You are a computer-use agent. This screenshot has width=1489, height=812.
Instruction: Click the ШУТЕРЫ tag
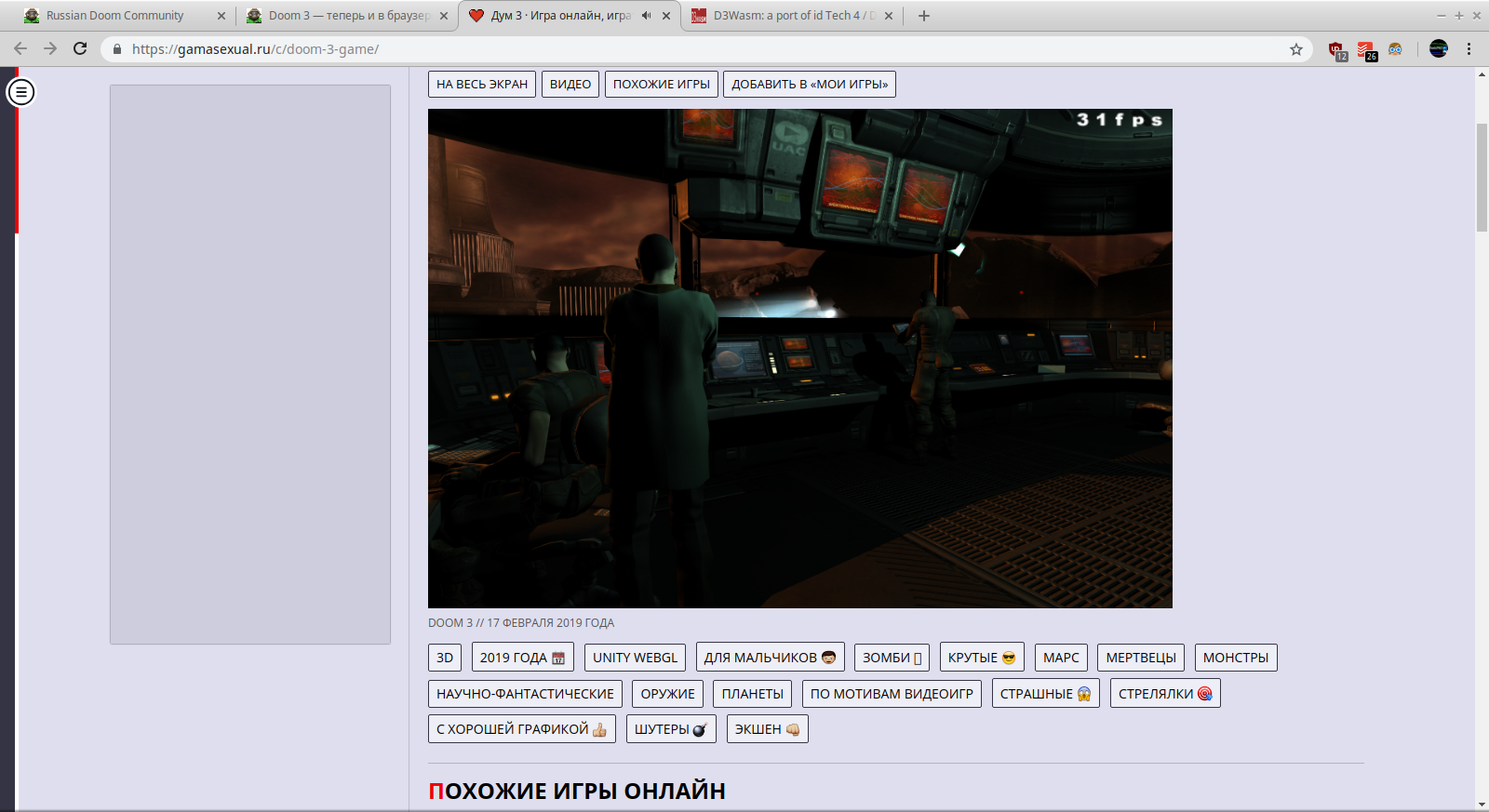tap(671, 729)
